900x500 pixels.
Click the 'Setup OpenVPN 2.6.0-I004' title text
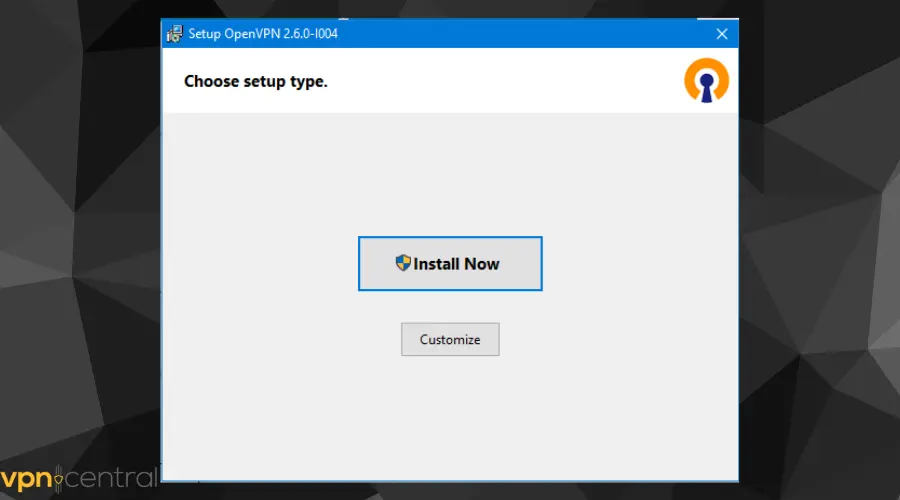[x=263, y=34]
